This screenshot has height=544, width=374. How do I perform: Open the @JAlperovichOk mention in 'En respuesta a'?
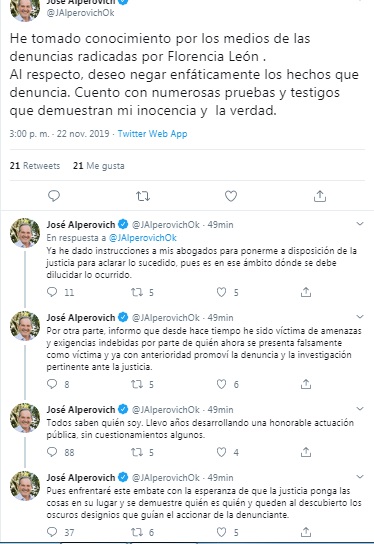143,238
